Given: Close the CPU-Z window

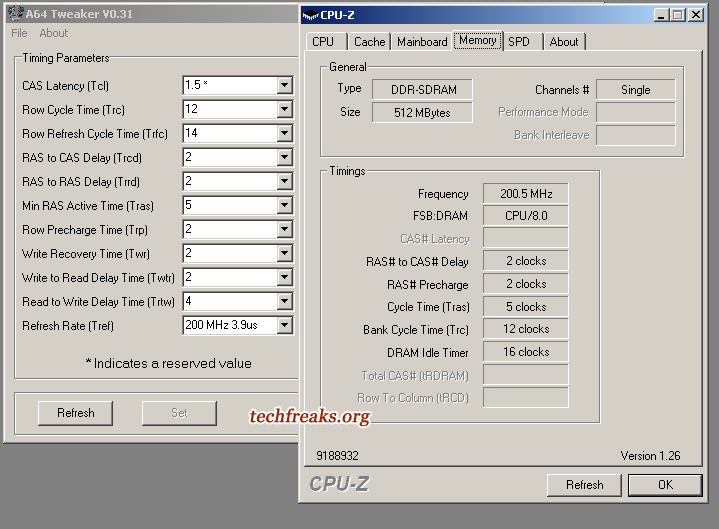Looking at the screenshot, I should (x=696, y=15).
